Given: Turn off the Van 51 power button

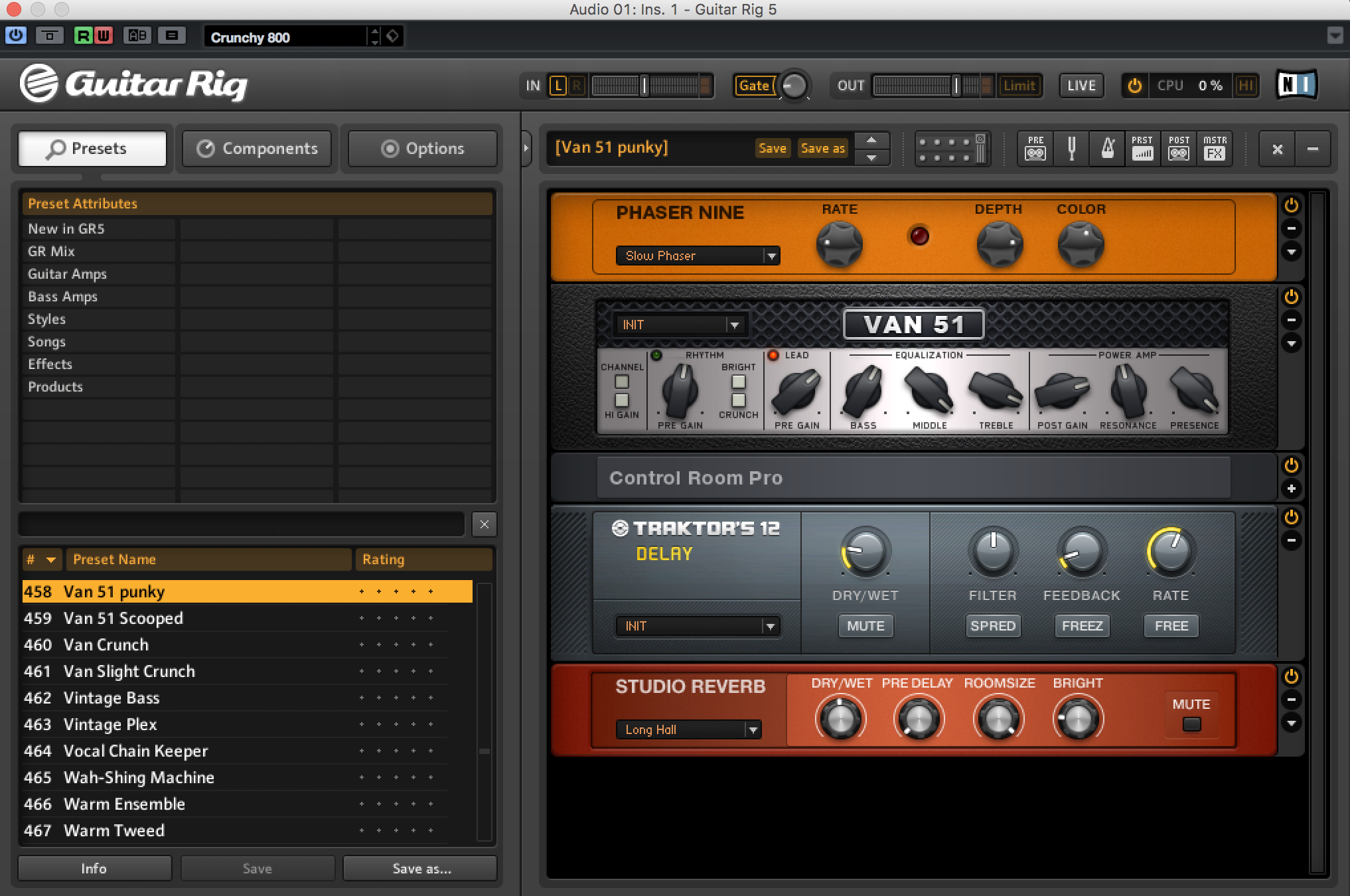Looking at the screenshot, I should click(x=1291, y=296).
